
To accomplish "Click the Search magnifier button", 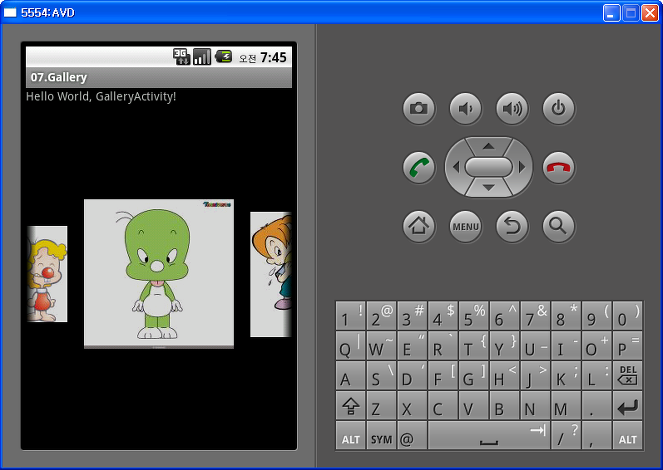I will tap(558, 226).
